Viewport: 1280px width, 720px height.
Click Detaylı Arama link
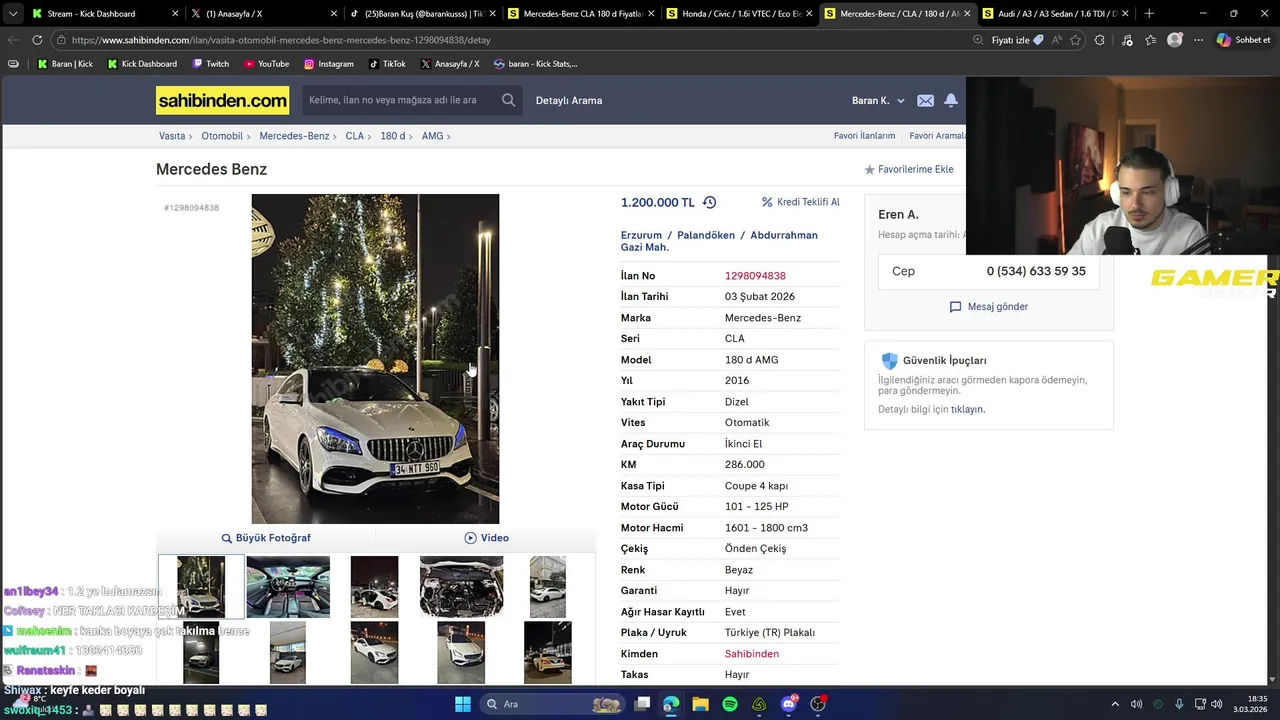pyautogui.click(x=569, y=100)
